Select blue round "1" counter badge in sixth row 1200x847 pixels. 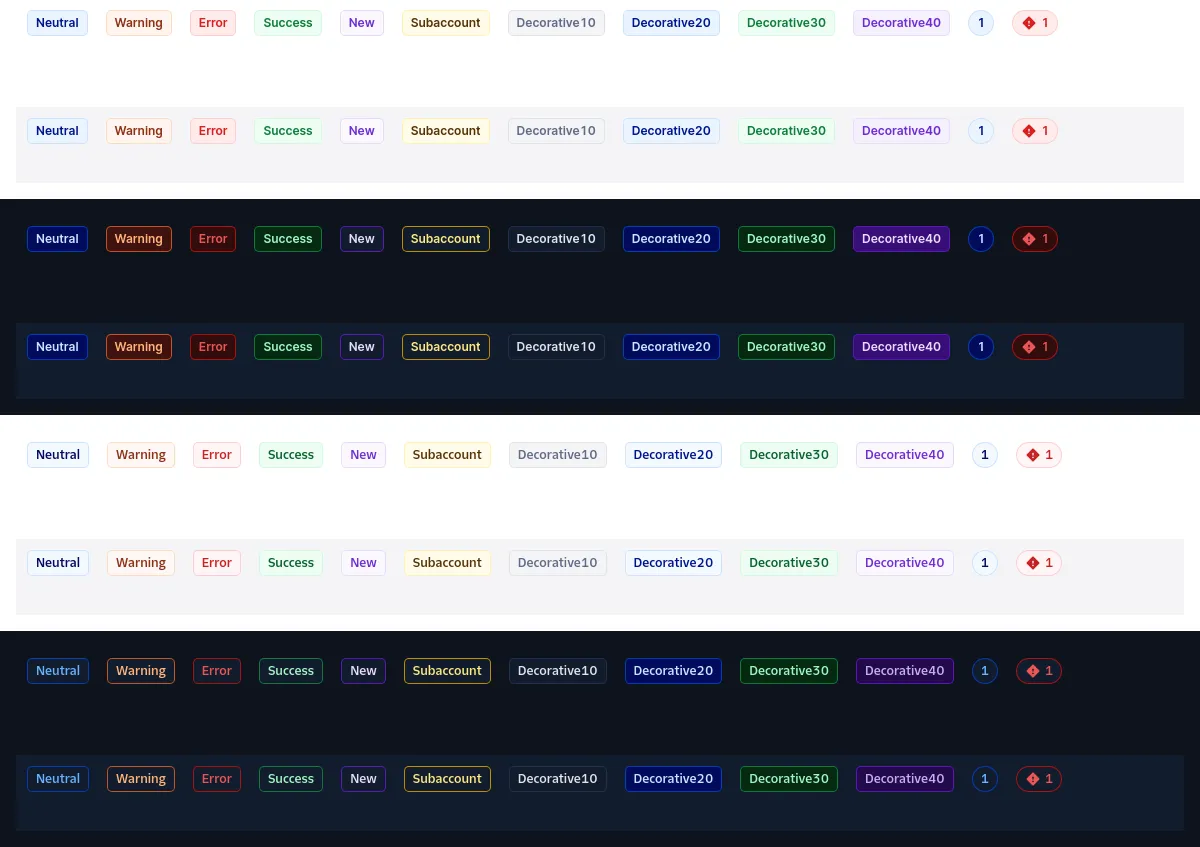coord(985,563)
